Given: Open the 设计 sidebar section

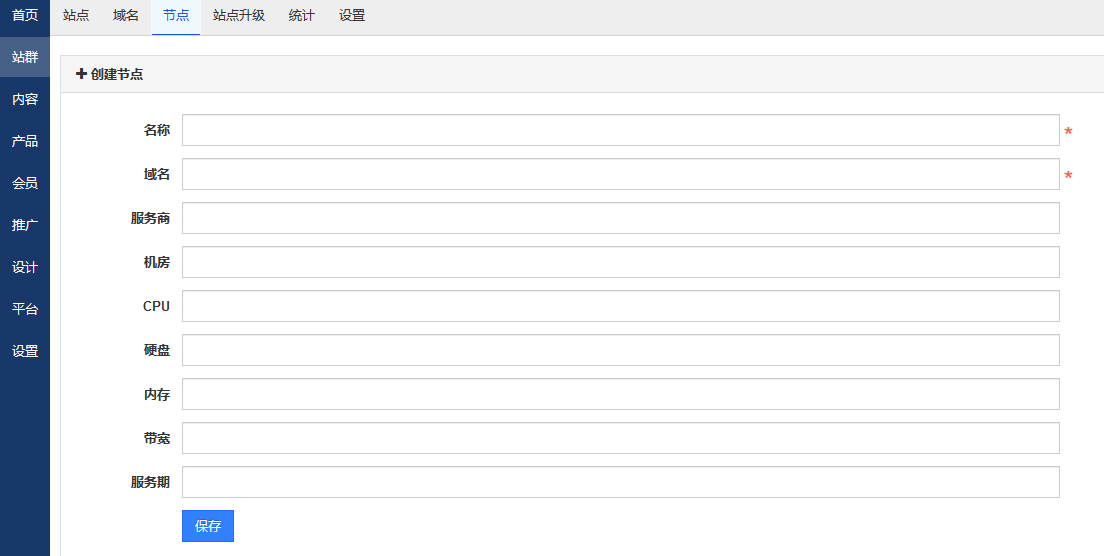Looking at the screenshot, I should point(25,267).
